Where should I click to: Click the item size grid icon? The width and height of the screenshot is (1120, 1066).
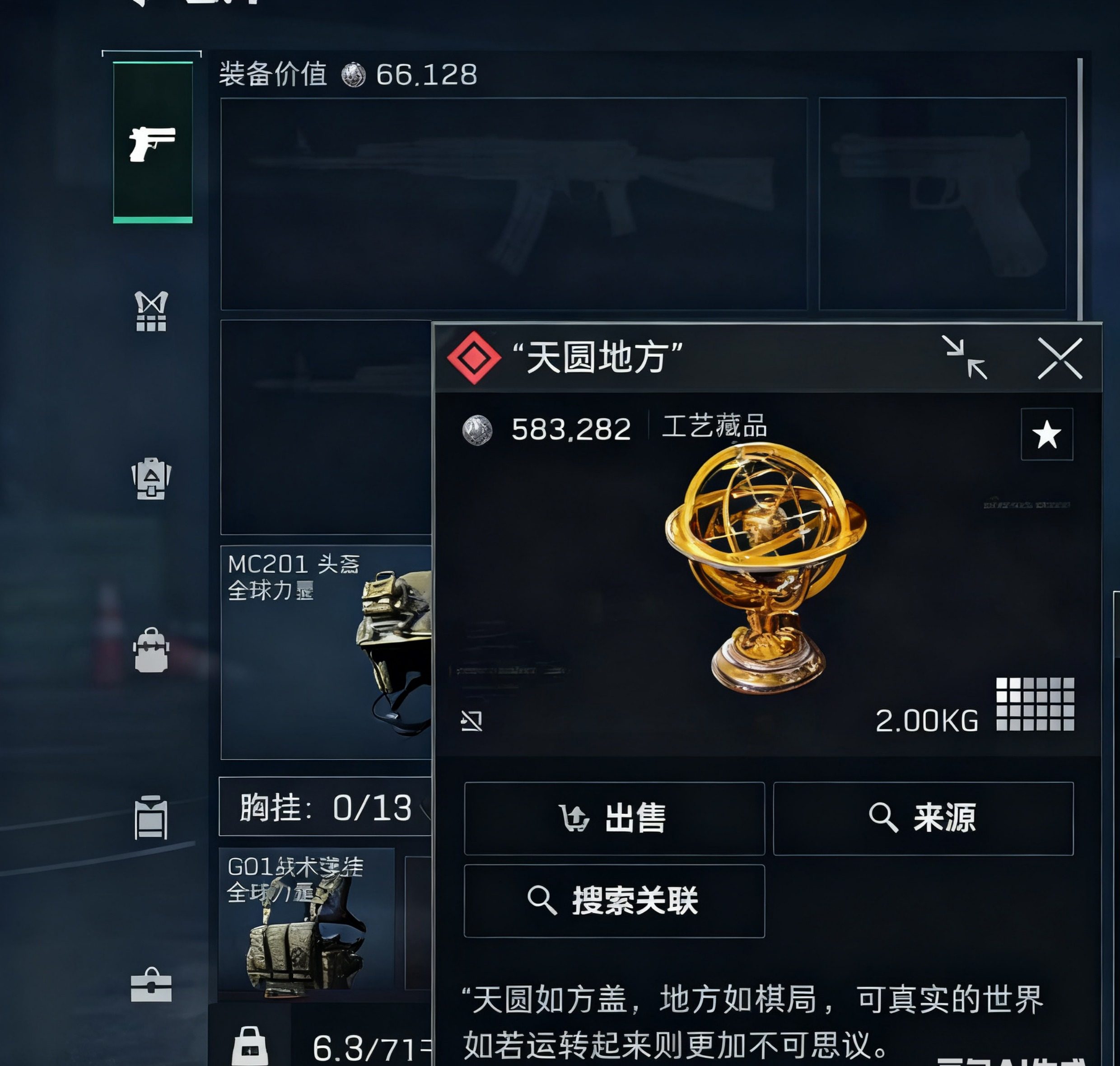[x=1035, y=703]
